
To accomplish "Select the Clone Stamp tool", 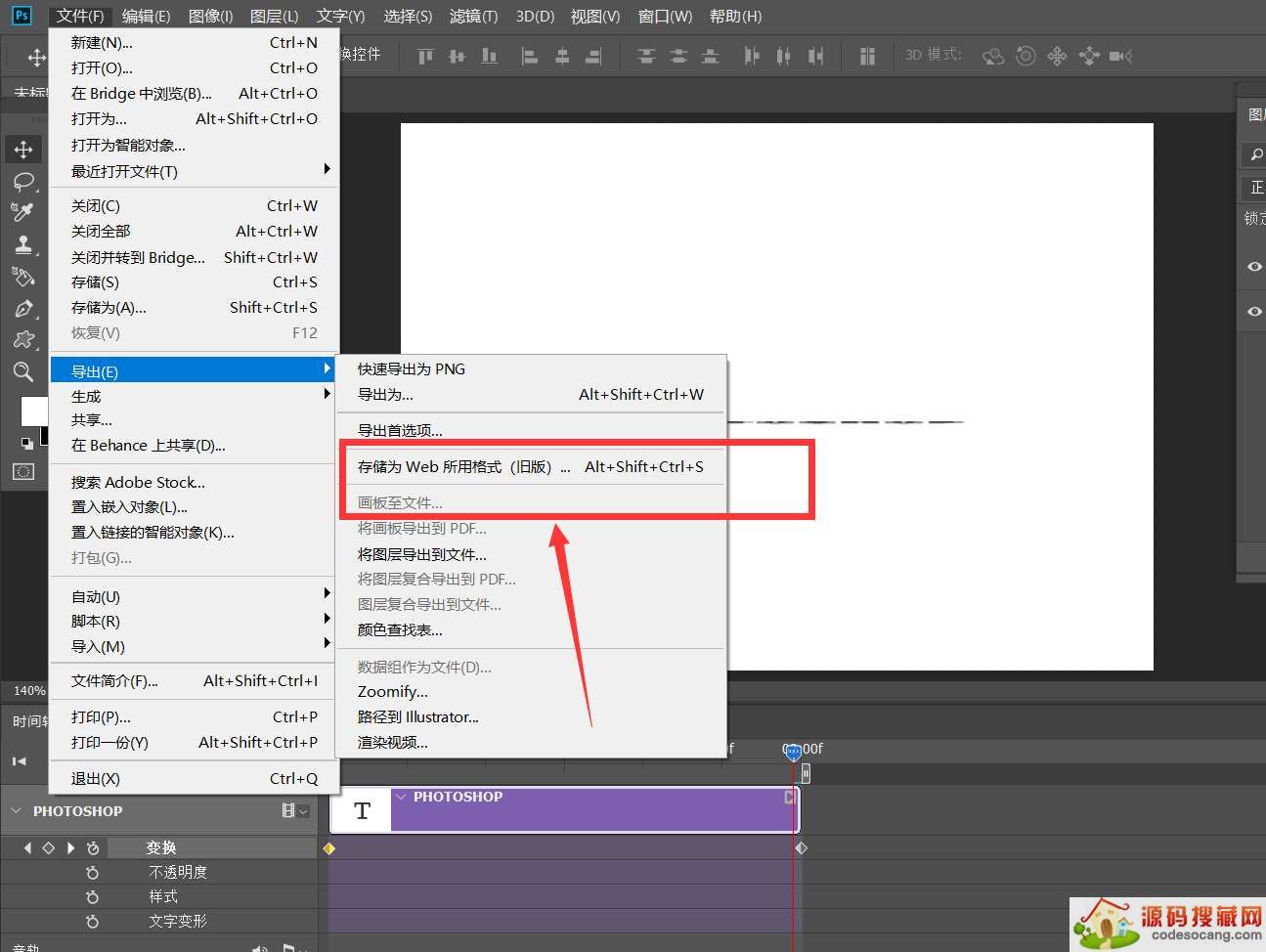I will [23, 244].
